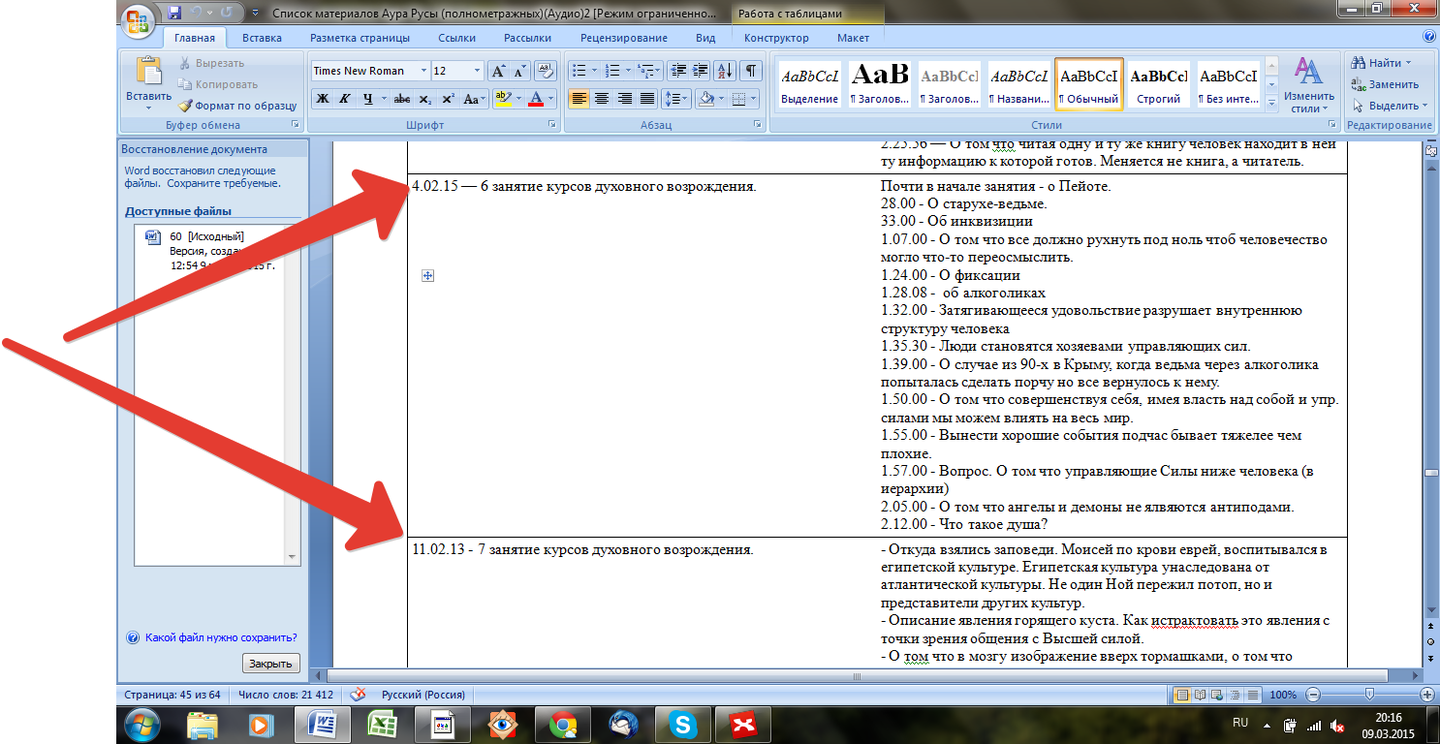
Task: Click the 'Какой файл нужно сохранить?' link
Action: [x=220, y=638]
